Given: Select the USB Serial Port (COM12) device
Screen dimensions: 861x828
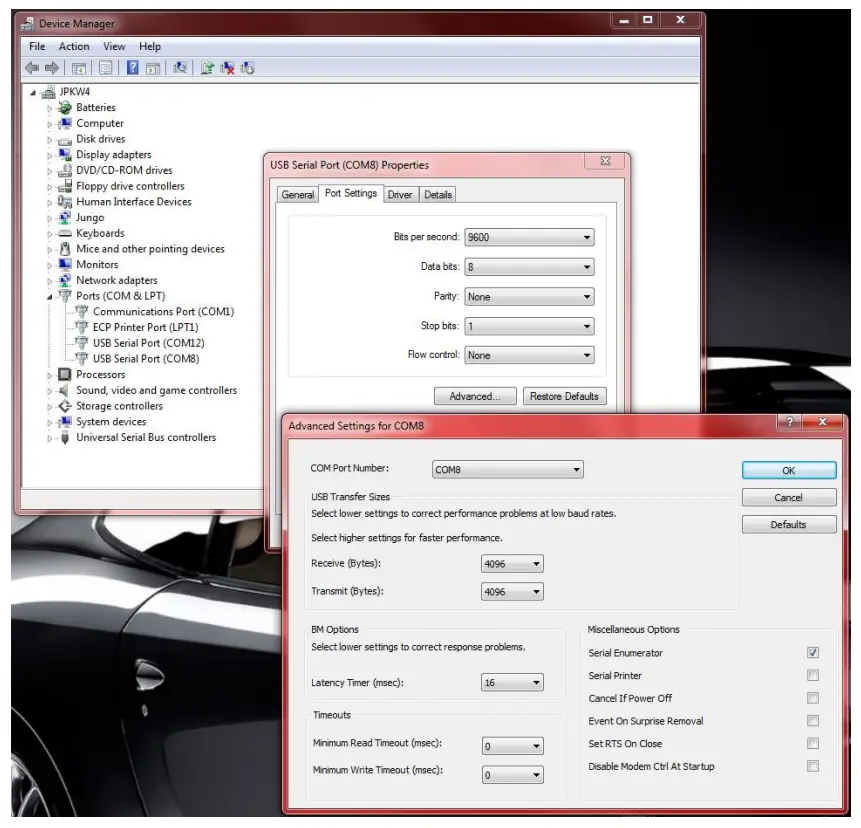Looking at the screenshot, I should click(148, 343).
